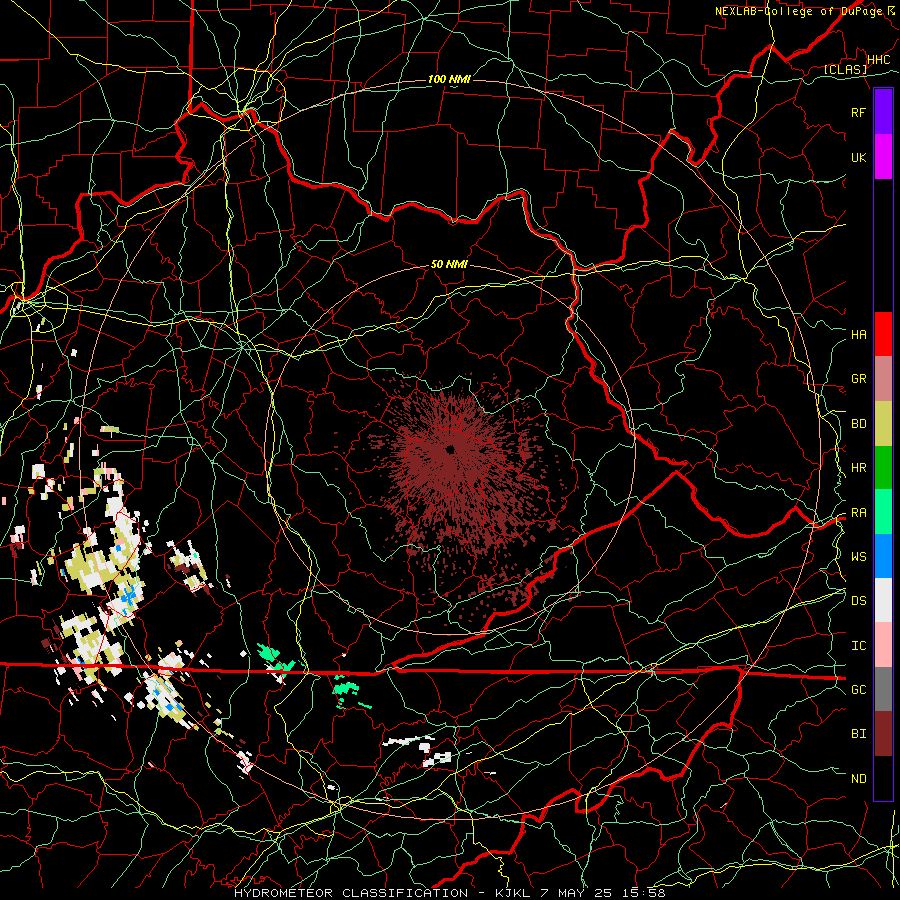Pick the olive-yellow BD legend swatch
Viewport: 900px width, 900px height.
tap(883, 424)
